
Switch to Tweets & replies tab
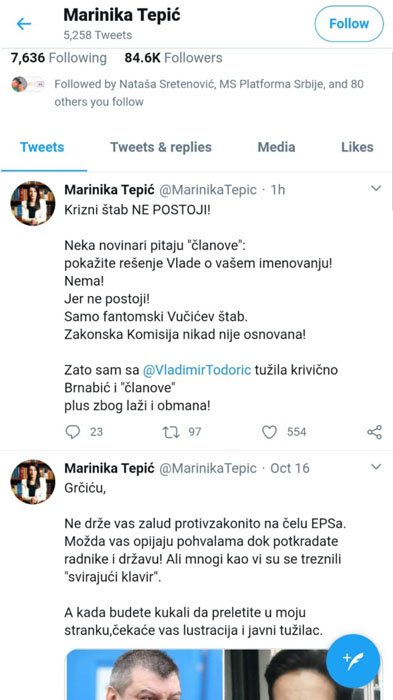[161, 147]
